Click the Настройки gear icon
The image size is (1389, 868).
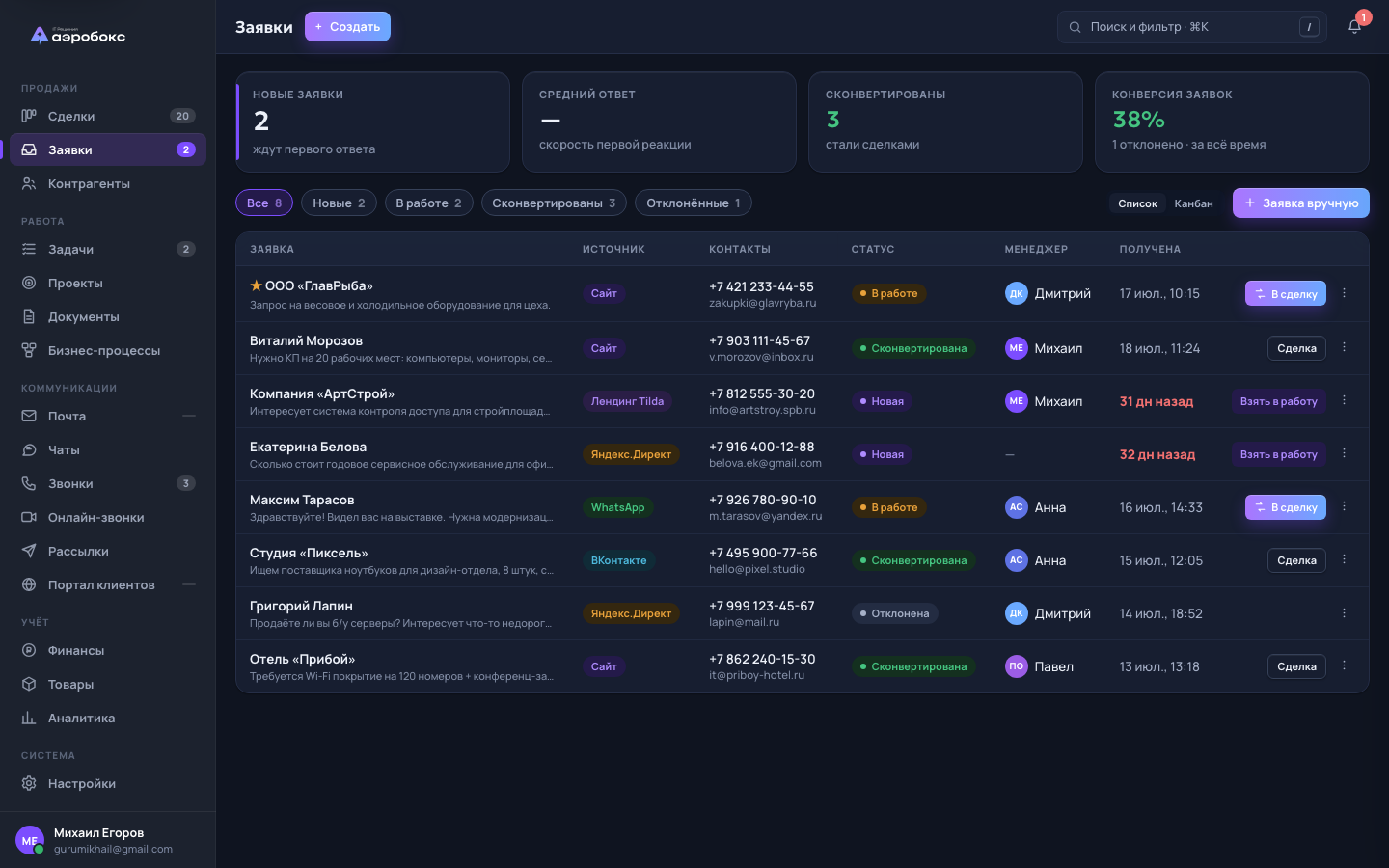29,783
